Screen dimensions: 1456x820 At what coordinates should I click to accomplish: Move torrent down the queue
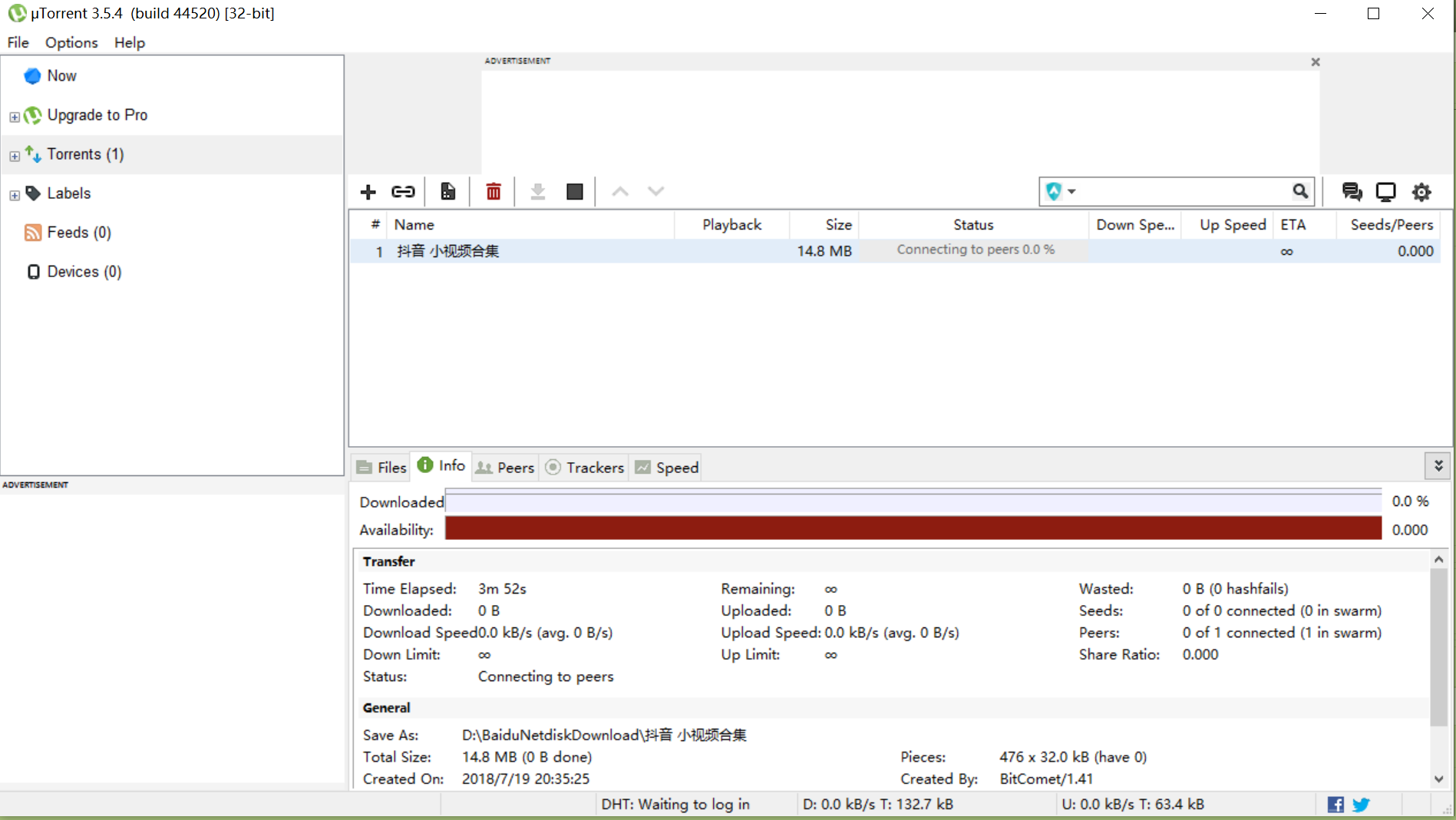[655, 192]
